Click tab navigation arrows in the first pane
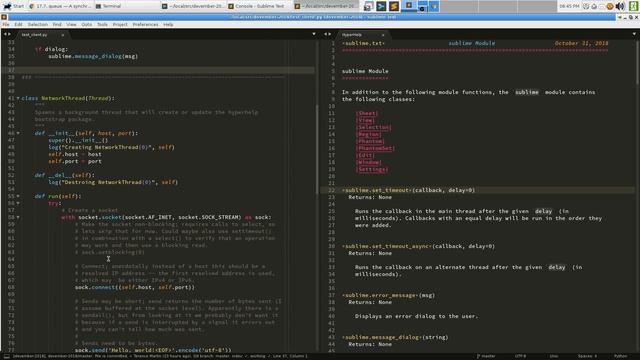This screenshot has height=360, width=640. click(7, 34)
